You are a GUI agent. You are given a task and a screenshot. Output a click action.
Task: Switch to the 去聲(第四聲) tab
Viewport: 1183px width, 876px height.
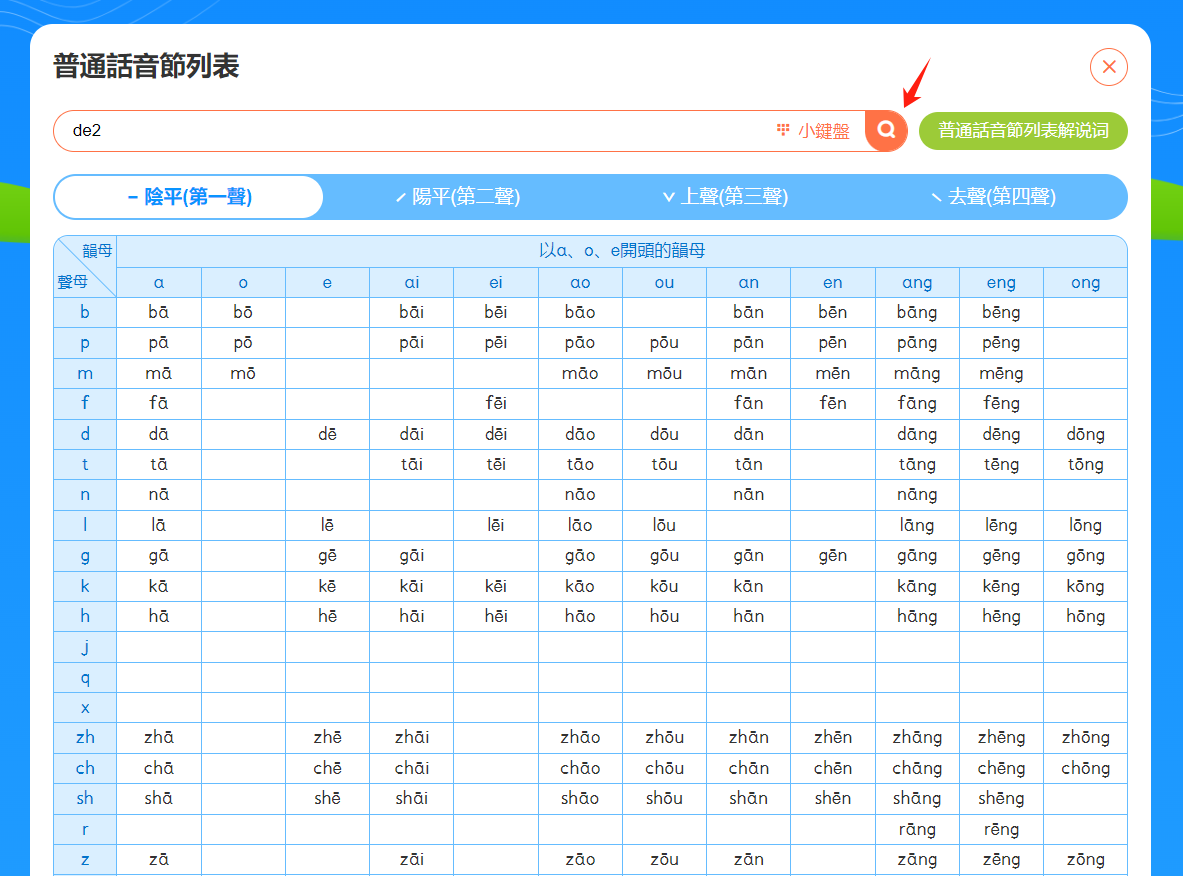[994, 197]
